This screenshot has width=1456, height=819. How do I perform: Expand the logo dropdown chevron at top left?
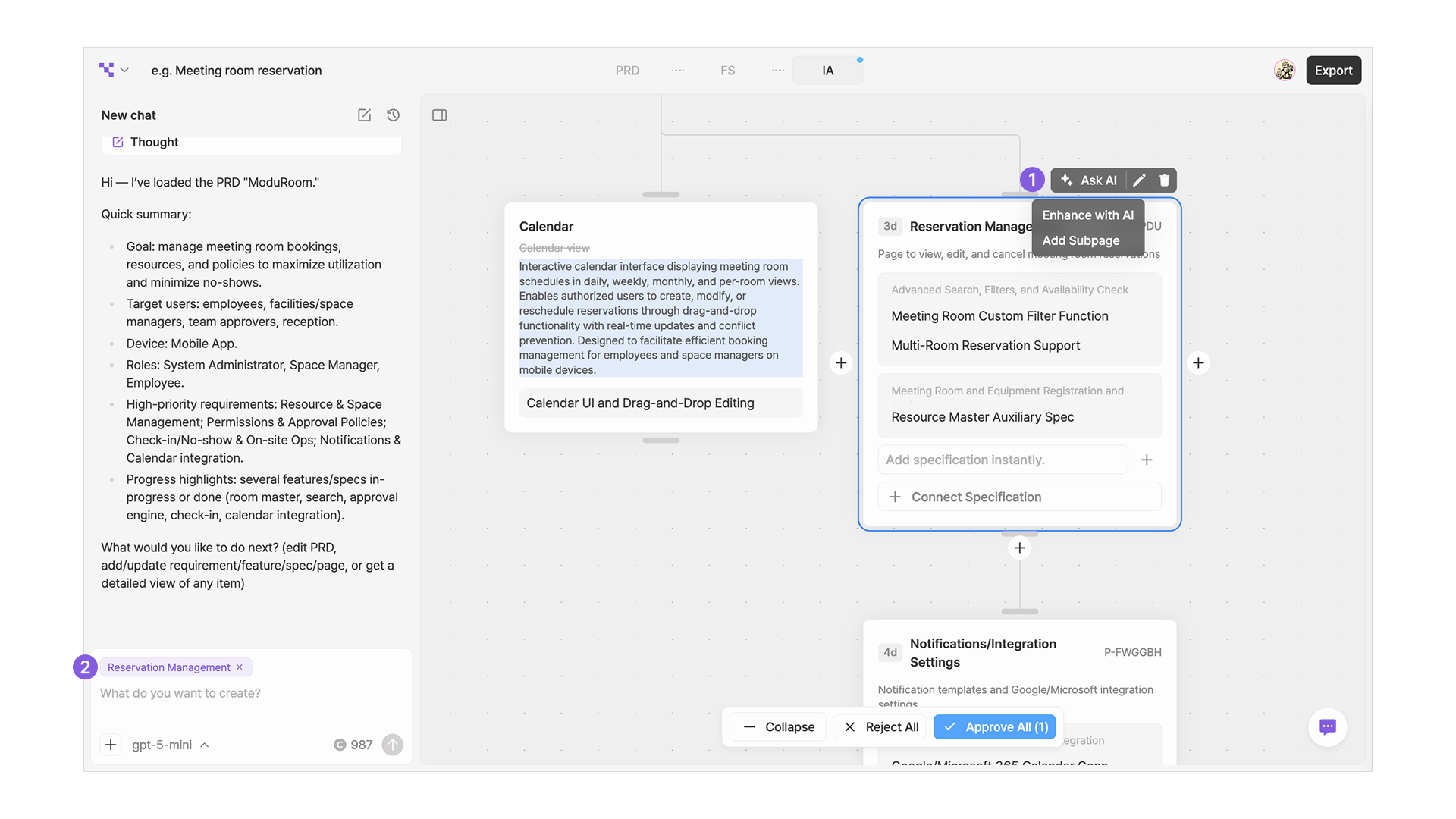124,71
